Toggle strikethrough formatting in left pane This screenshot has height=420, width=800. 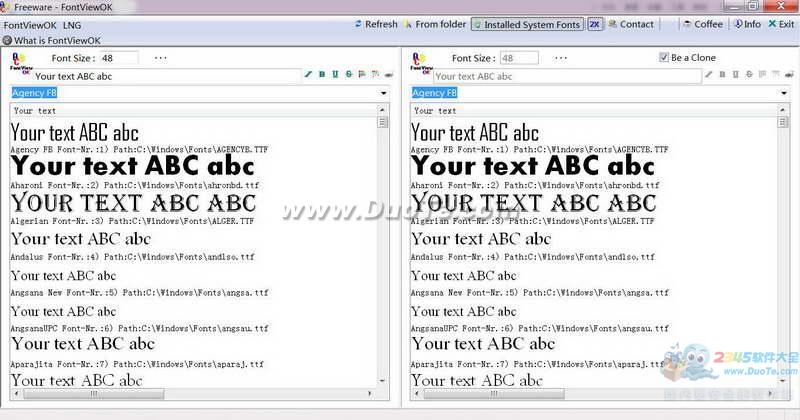tap(349, 75)
